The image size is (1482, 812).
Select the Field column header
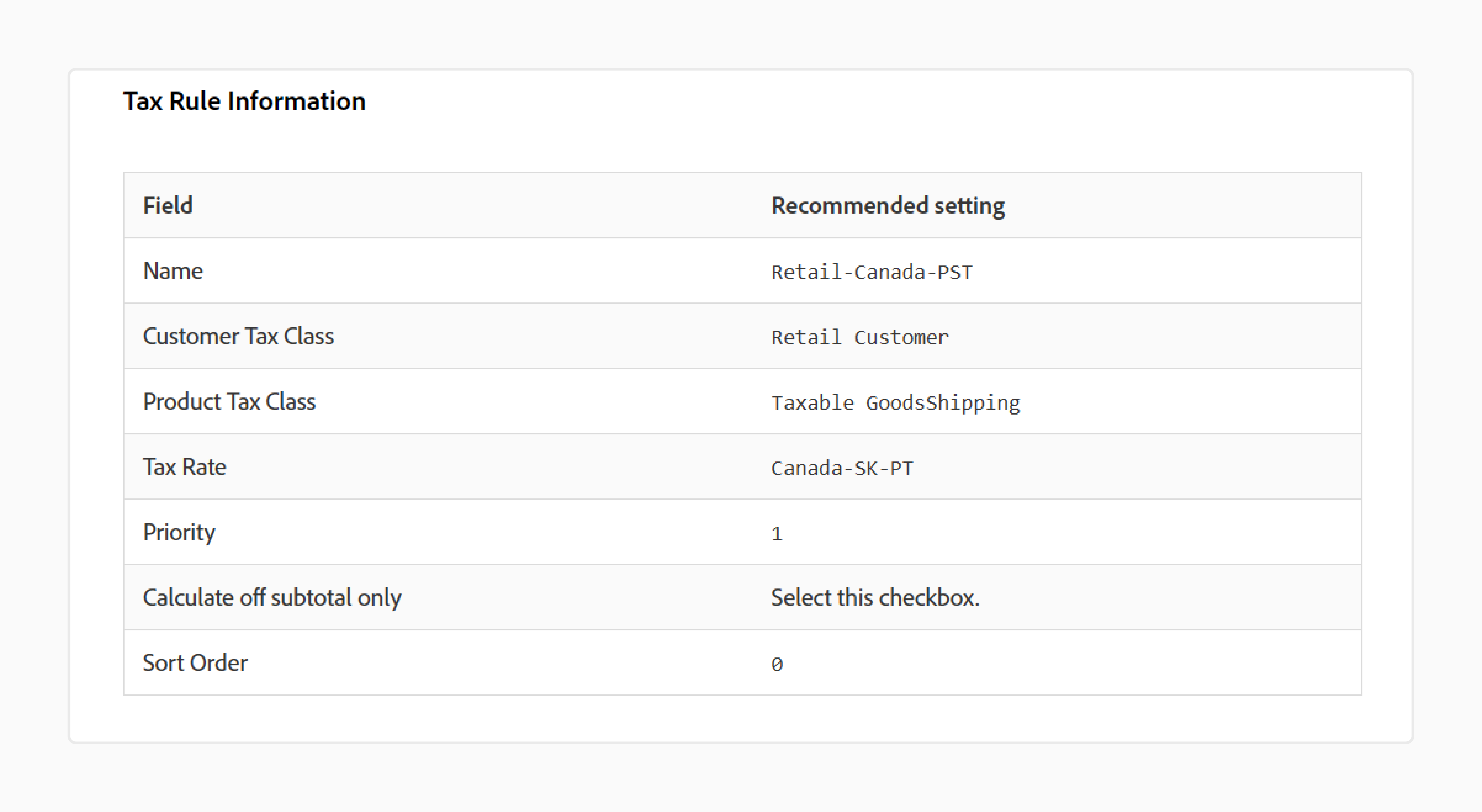click(x=167, y=205)
